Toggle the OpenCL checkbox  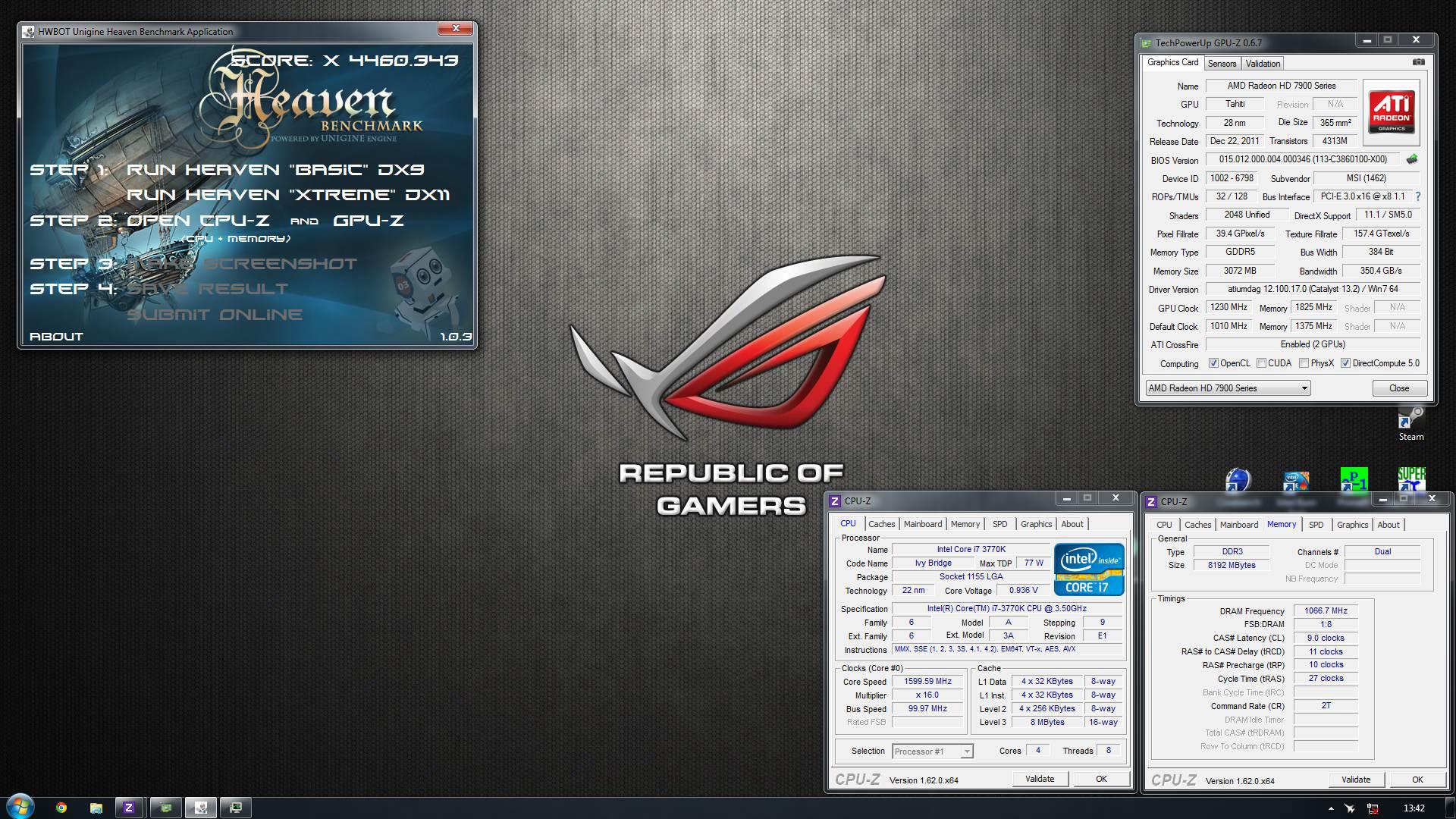(x=1213, y=363)
